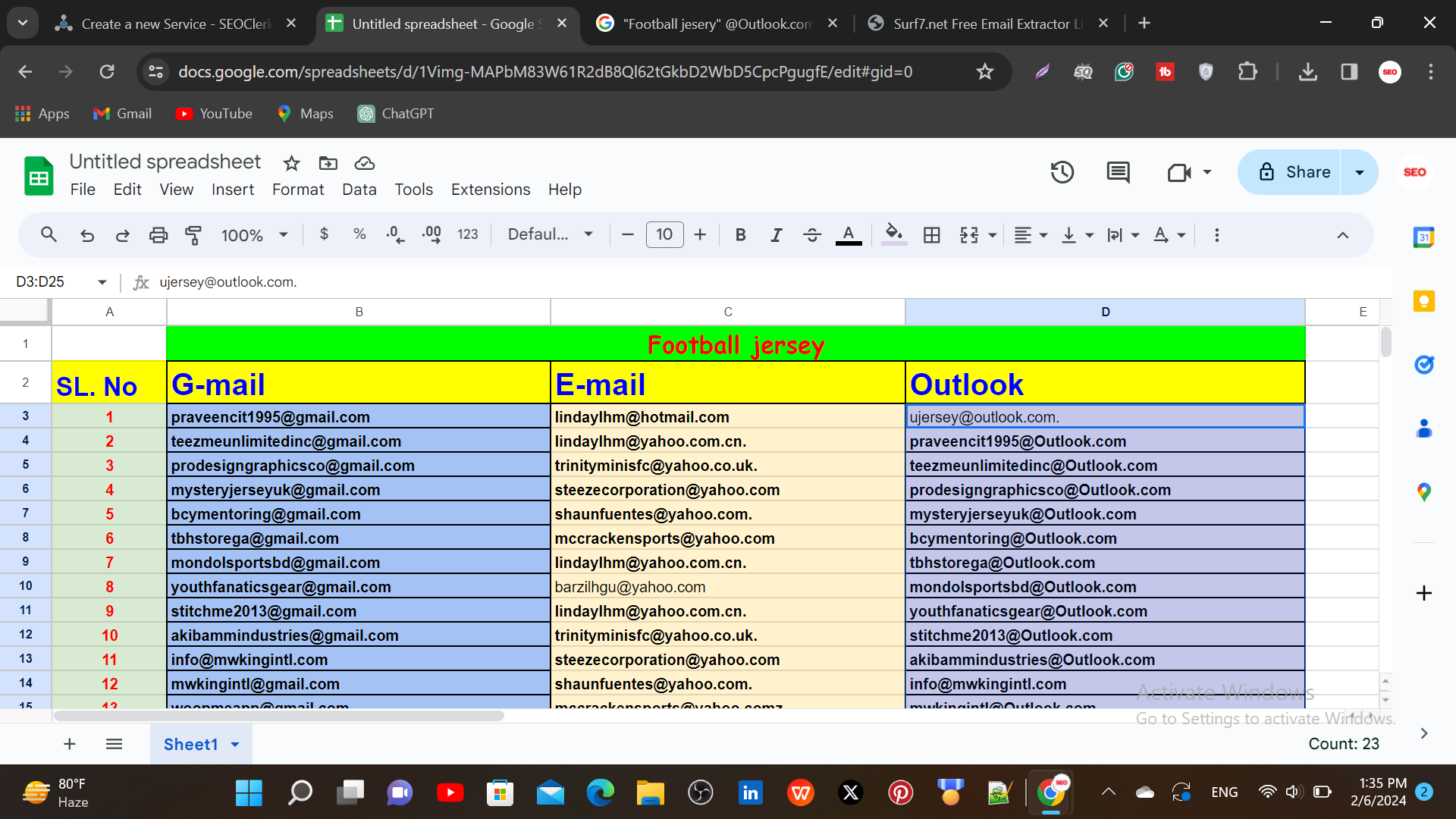Open version history clock icon
This screenshot has width=1456, height=819.
pyautogui.click(x=1062, y=172)
